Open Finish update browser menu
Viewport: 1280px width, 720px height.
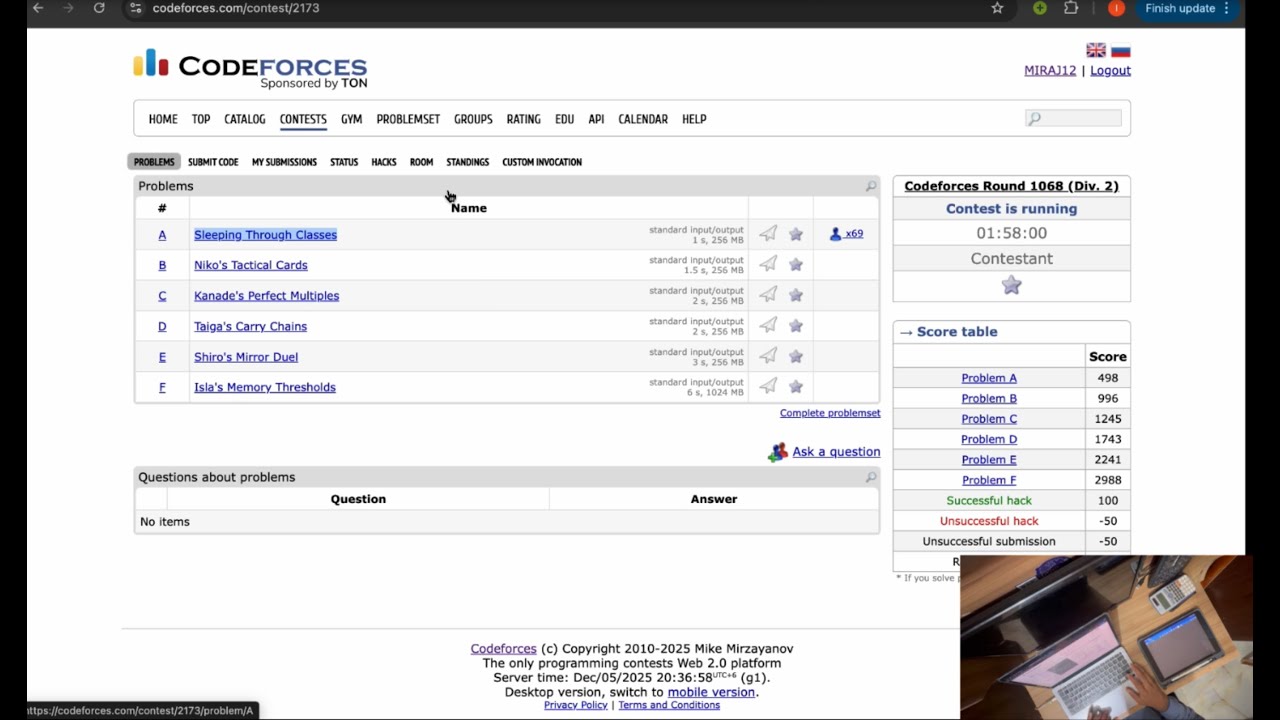click(1187, 8)
